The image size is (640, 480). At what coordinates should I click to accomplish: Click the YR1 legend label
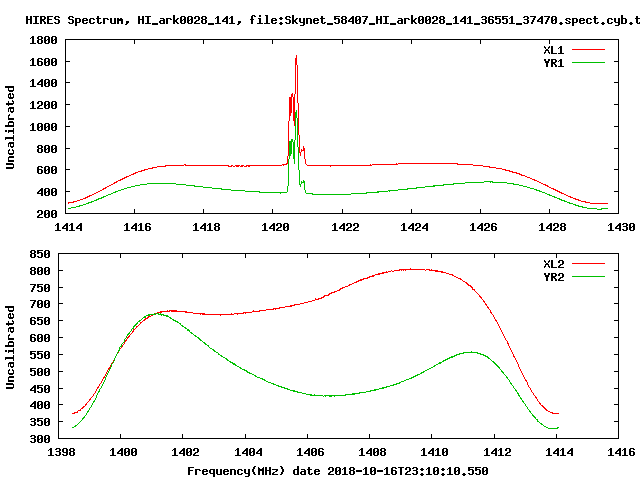tap(553, 63)
